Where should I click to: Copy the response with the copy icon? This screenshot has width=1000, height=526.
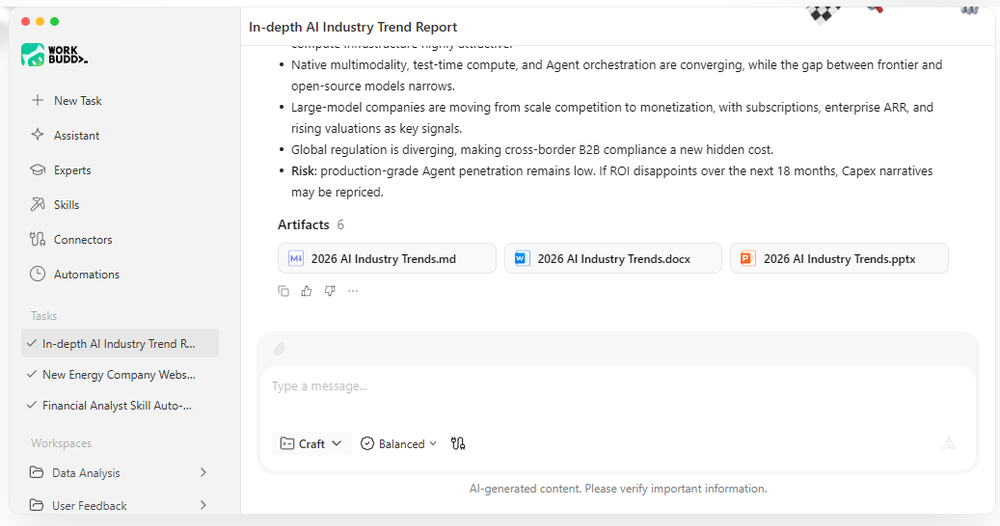283,291
